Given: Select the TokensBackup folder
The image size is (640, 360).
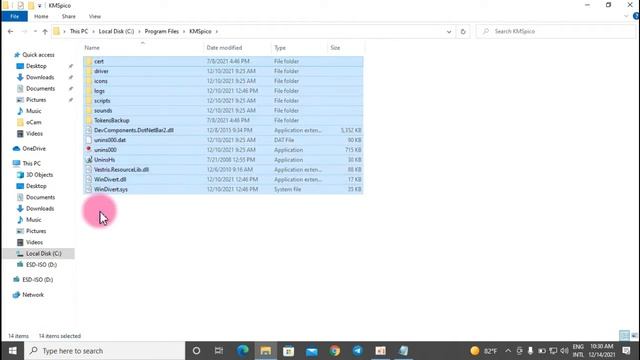Looking at the screenshot, I should tap(223, 120).
